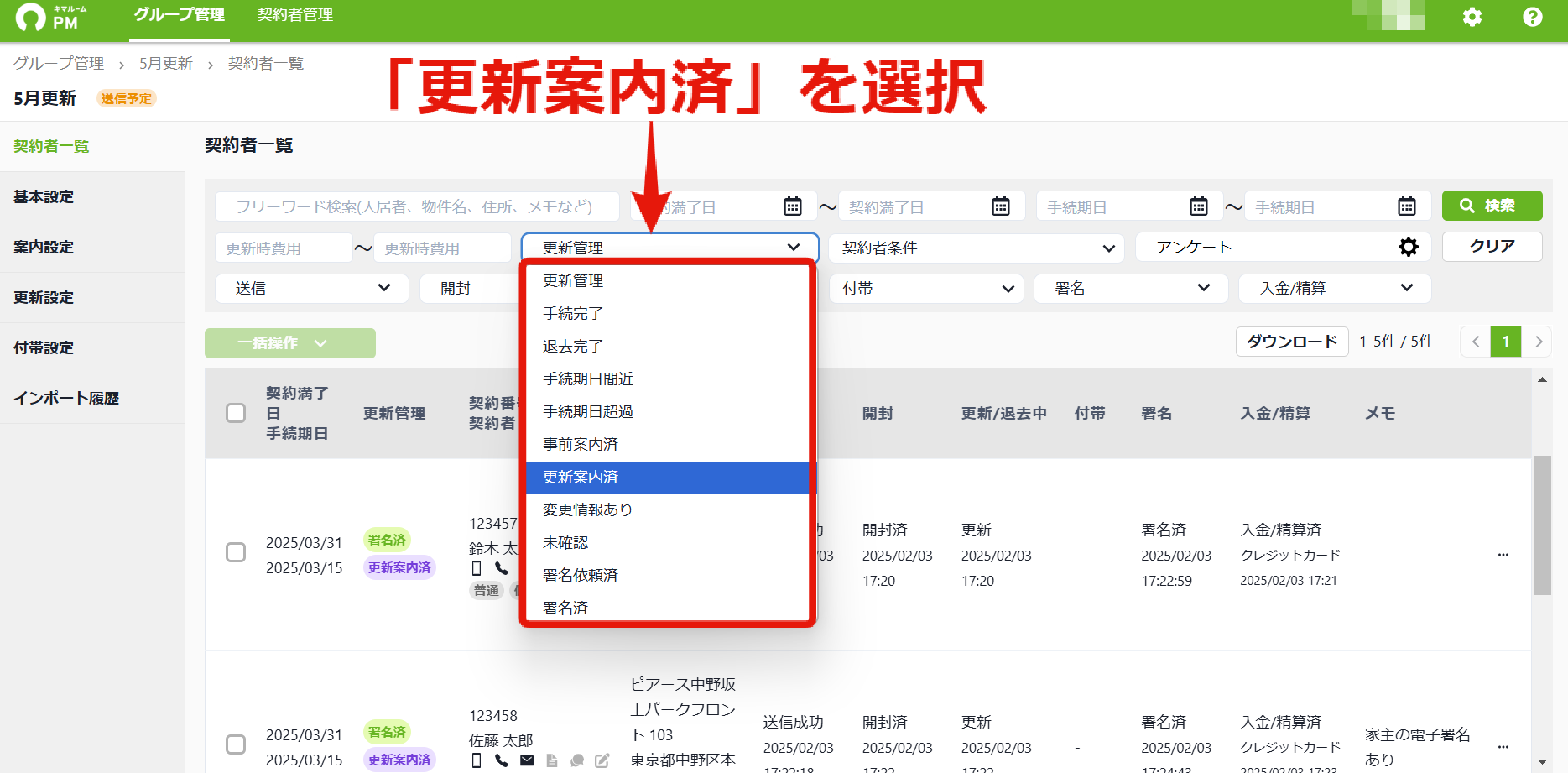The image size is (1568, 773).
Task: Open インポート履歴 in sidebar
Action: [92, 399]
